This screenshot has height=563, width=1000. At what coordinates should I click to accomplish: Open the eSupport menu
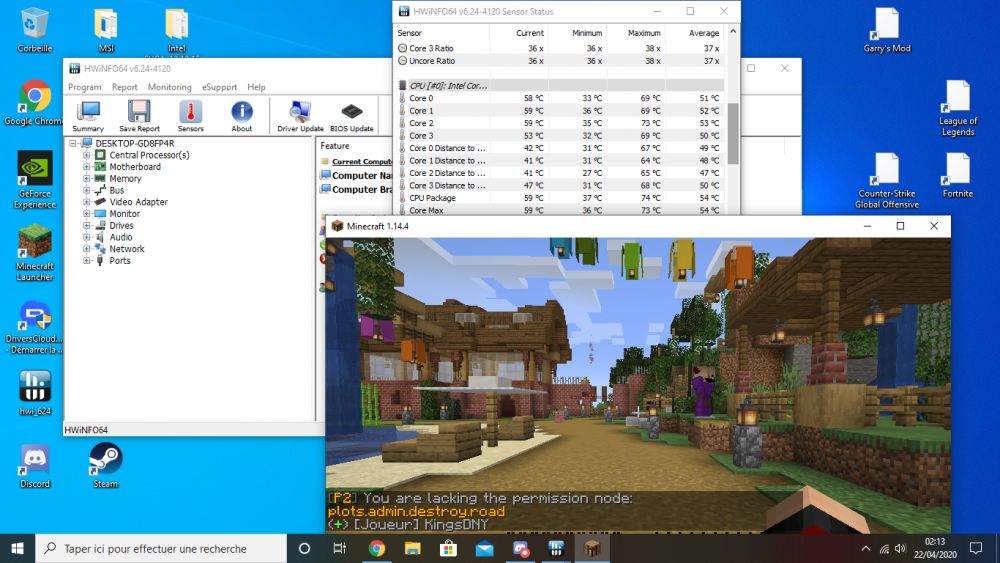tap(219, 87)
